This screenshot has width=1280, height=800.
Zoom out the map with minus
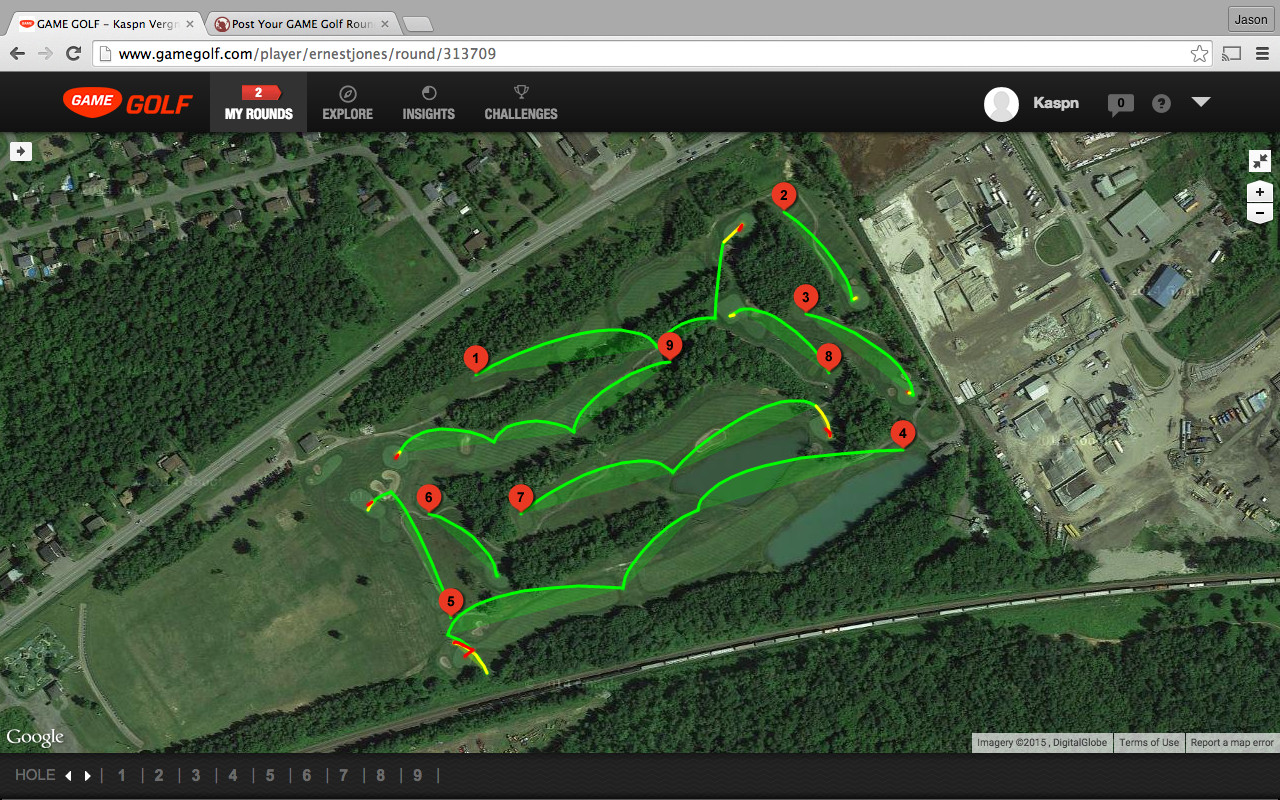1260,212
